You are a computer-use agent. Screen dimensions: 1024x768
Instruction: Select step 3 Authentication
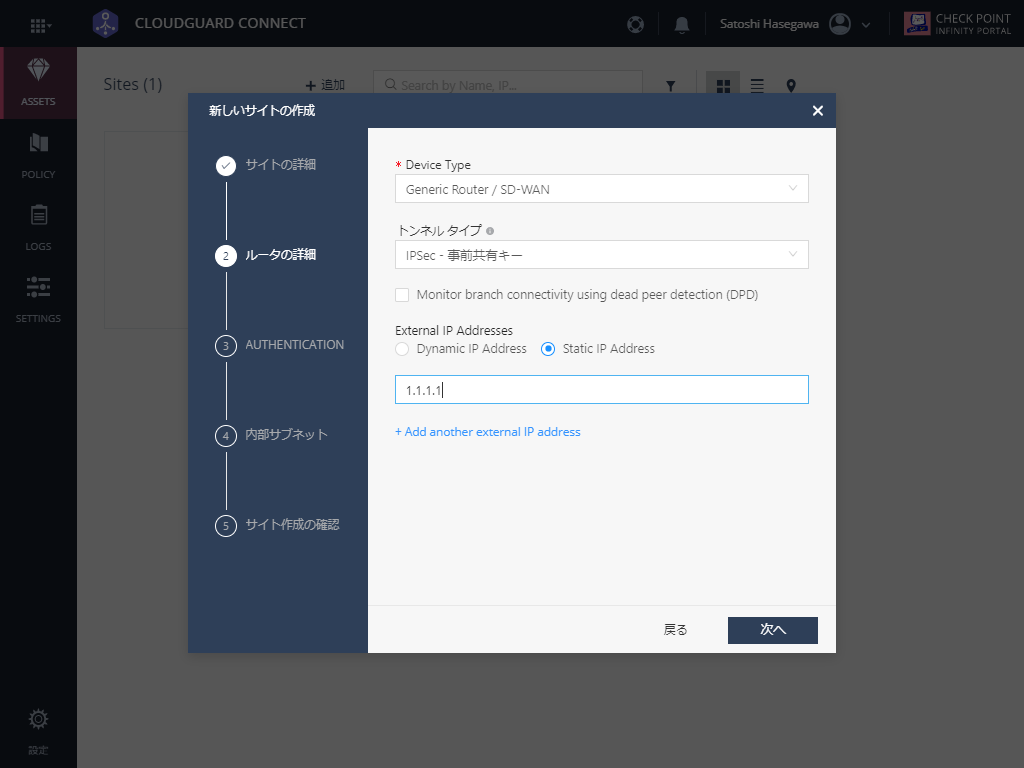280,345
